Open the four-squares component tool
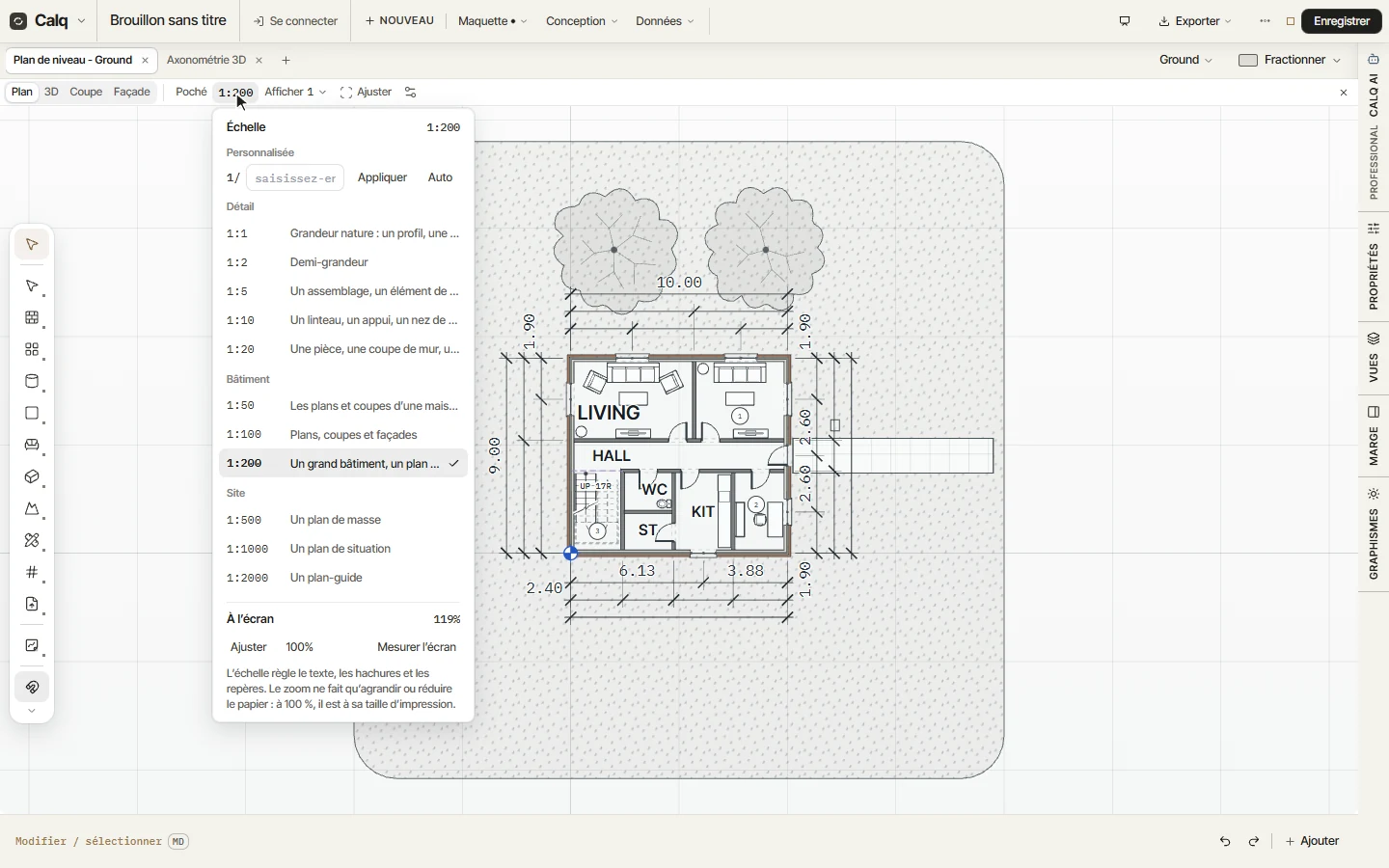Viewport: 1389px width, 868px height. (x=32, y=350)
